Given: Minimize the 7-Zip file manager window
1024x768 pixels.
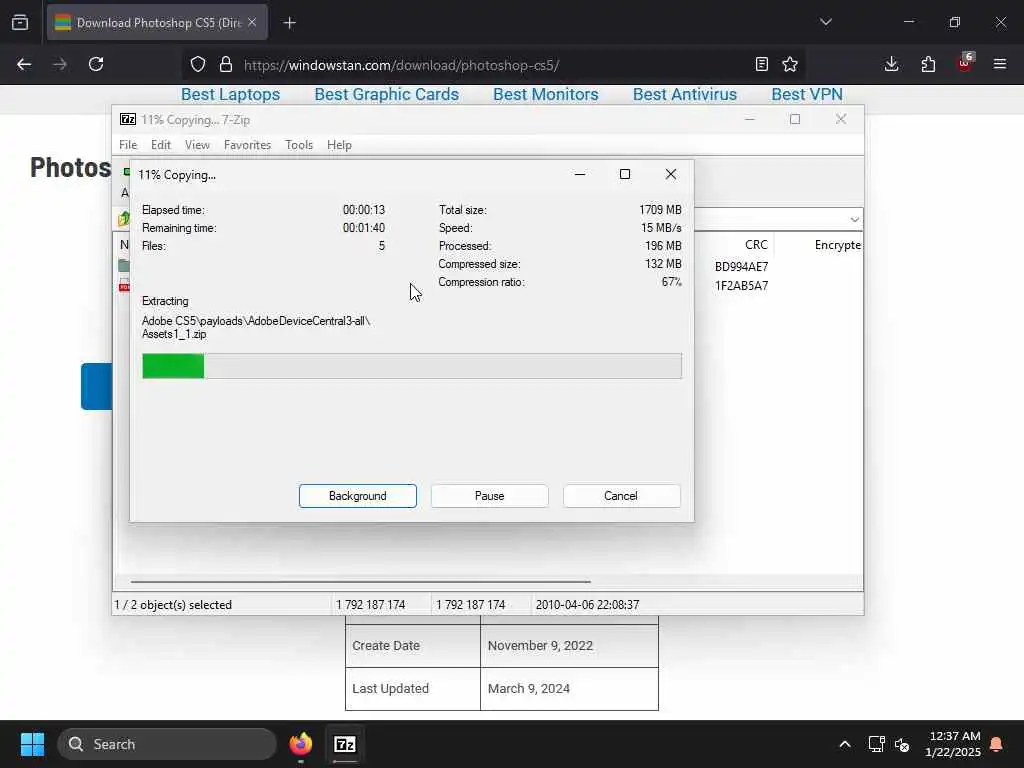Looking at the screenshot, I should [750, 120].
